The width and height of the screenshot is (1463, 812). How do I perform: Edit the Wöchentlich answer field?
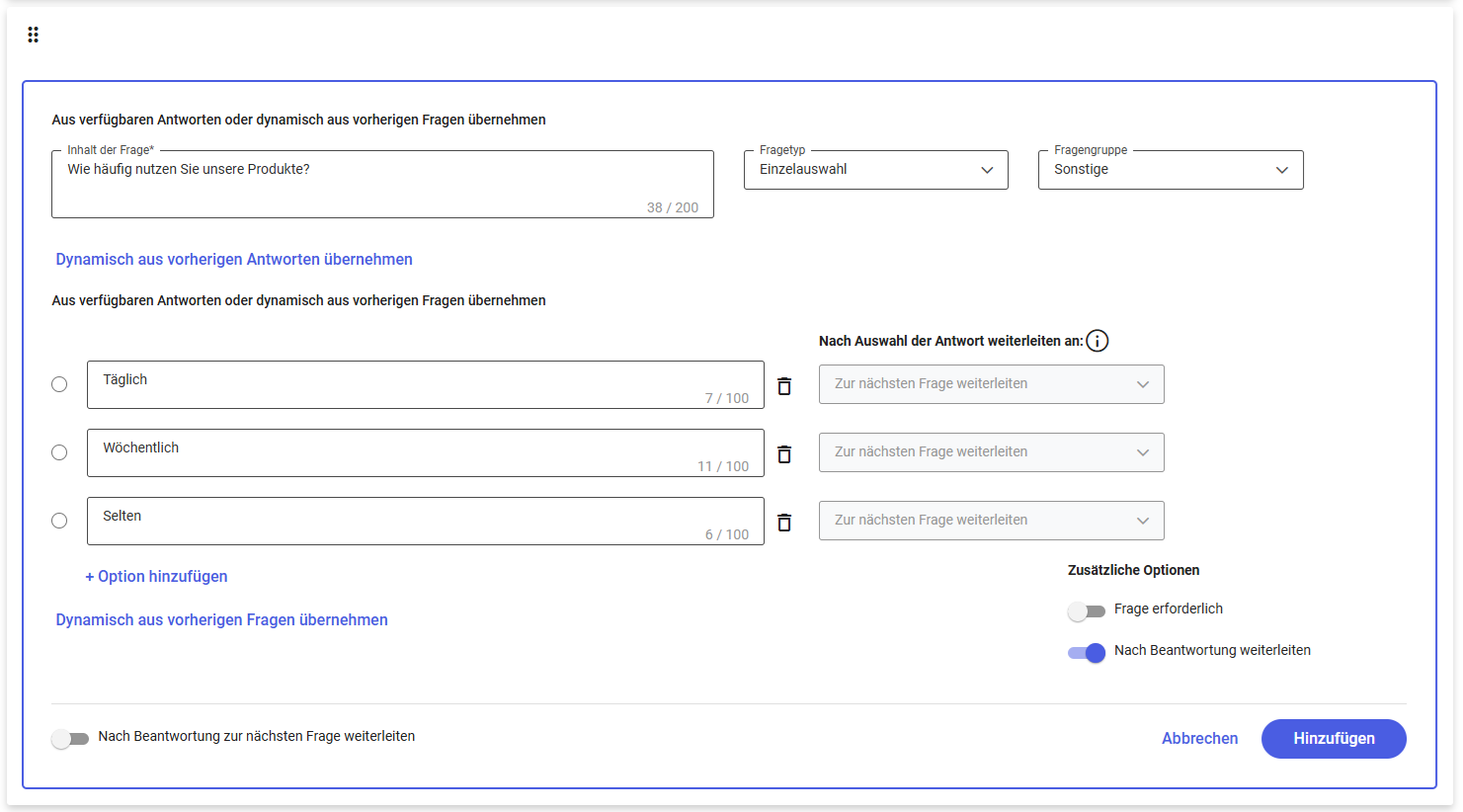coord(426,452)
